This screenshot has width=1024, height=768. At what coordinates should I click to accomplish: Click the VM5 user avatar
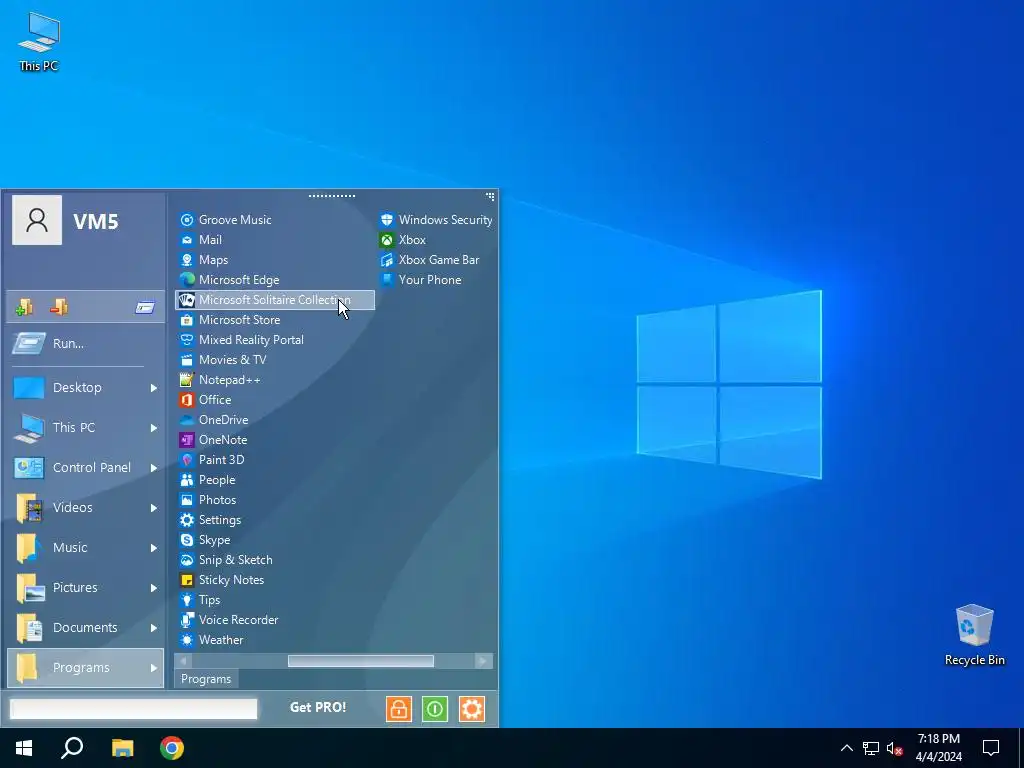[37, 220]
